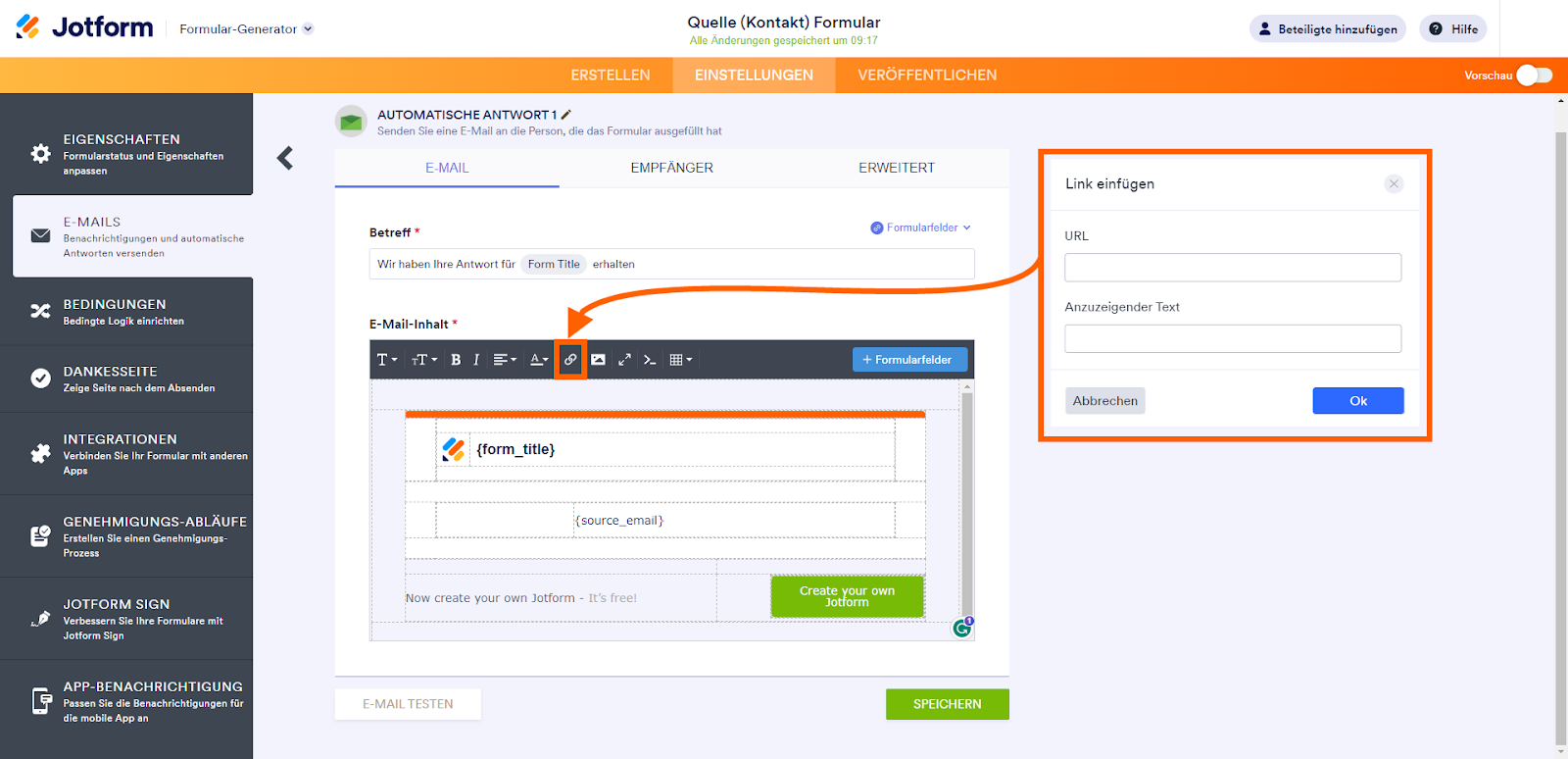1568x759 pixels.
Task: Open Jotform Sign section
Action: (x=126, y=619)
